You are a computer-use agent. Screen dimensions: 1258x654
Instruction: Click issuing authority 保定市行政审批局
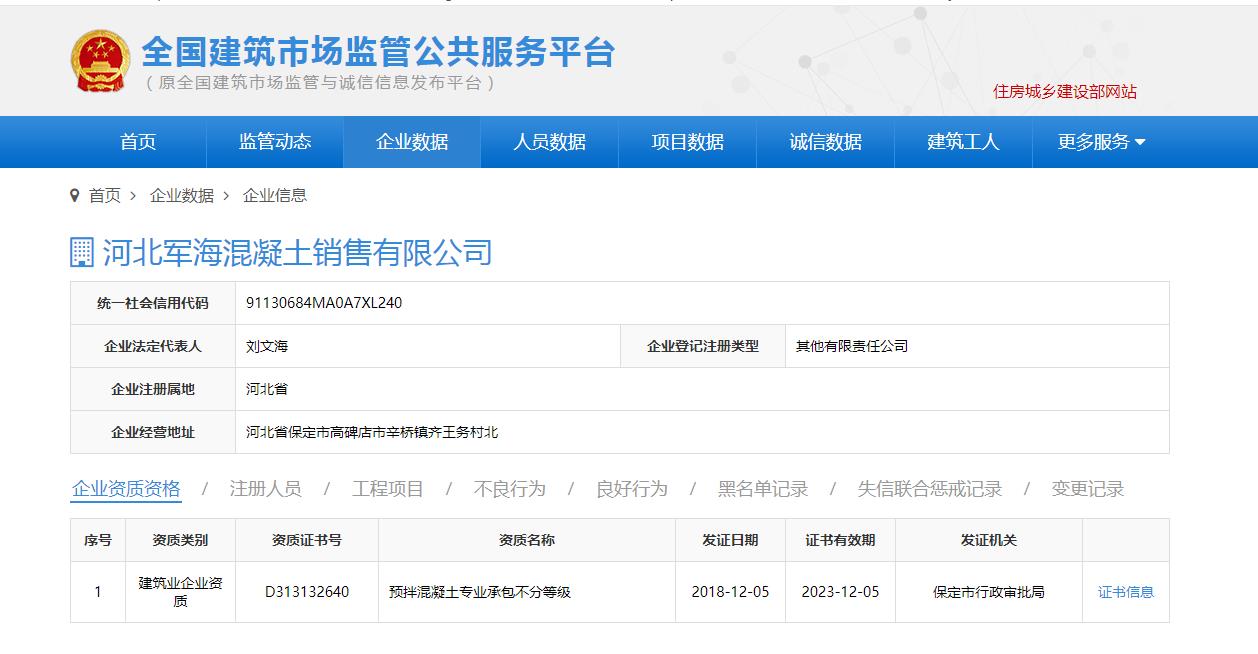tap(989, 592)
